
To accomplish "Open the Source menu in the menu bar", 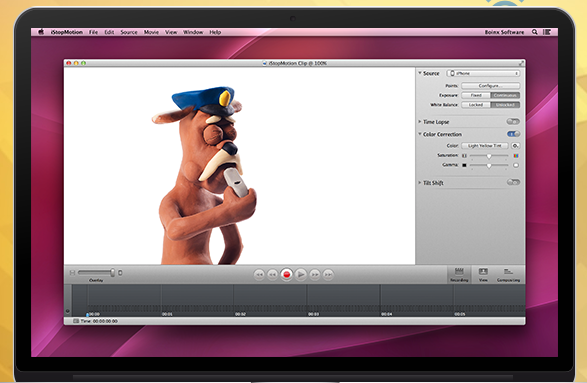I will point(129,32).
